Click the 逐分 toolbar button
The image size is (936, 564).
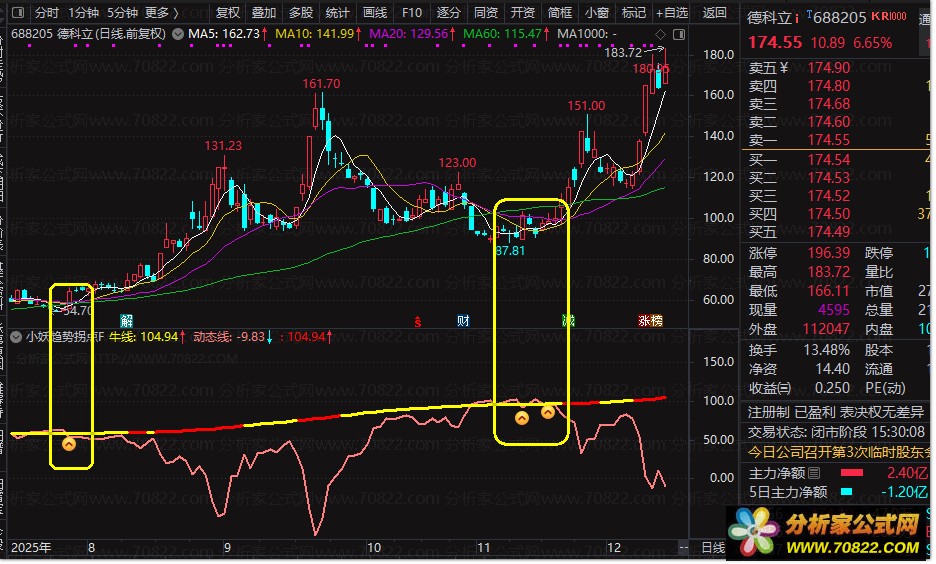pos(448,12)
